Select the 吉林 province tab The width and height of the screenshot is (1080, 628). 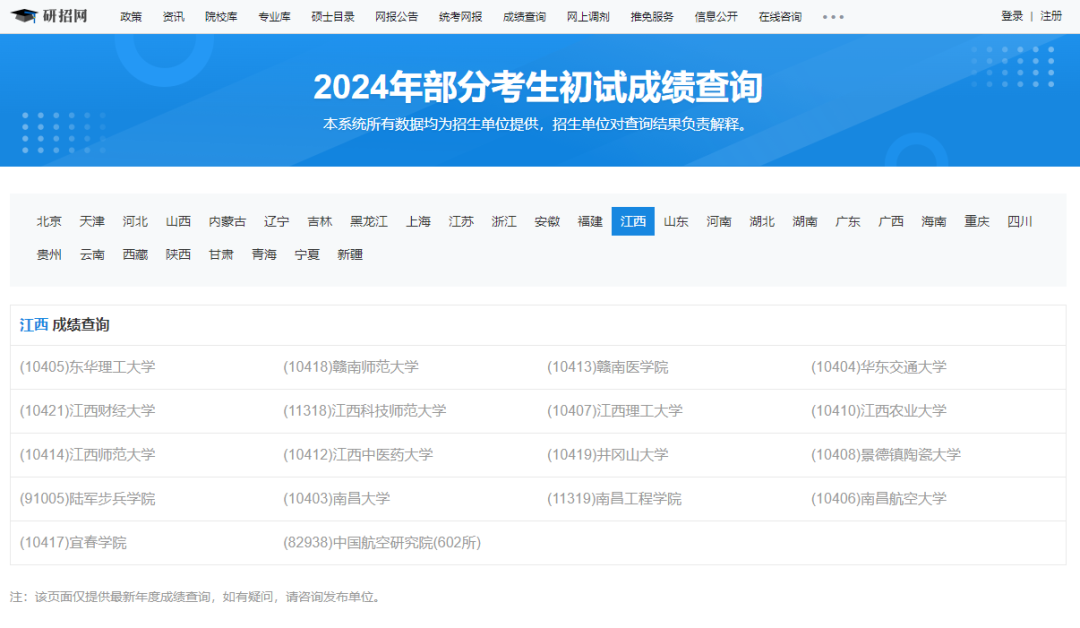click(320, 221)
